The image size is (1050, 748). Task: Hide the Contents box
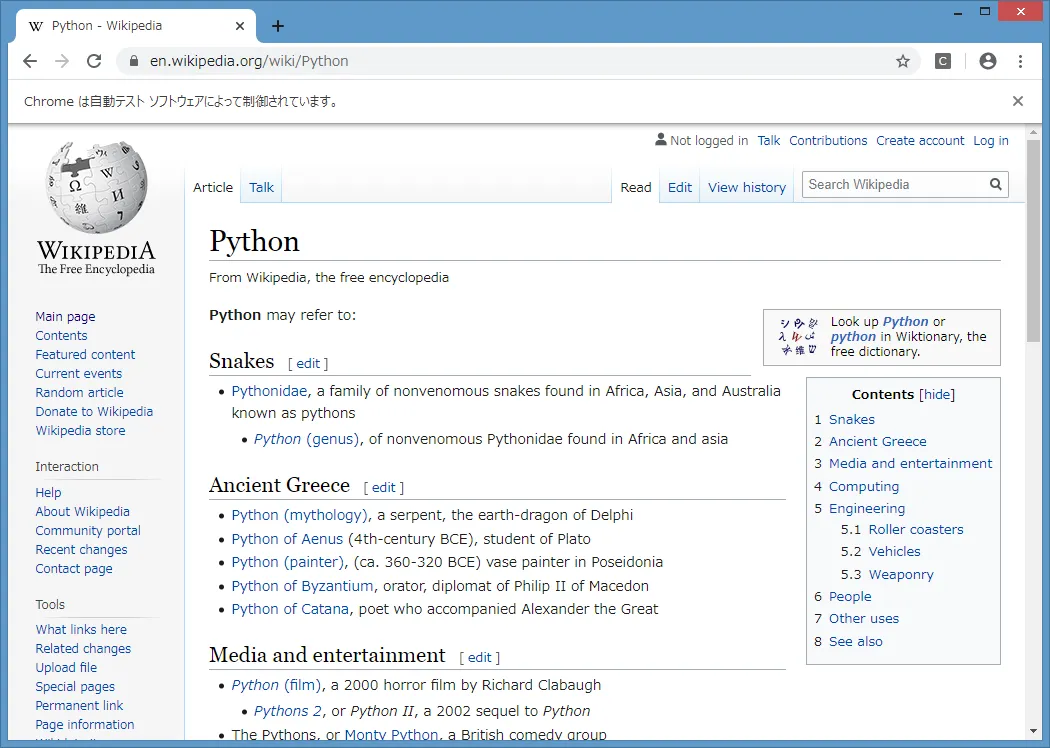tap(936, 394)
